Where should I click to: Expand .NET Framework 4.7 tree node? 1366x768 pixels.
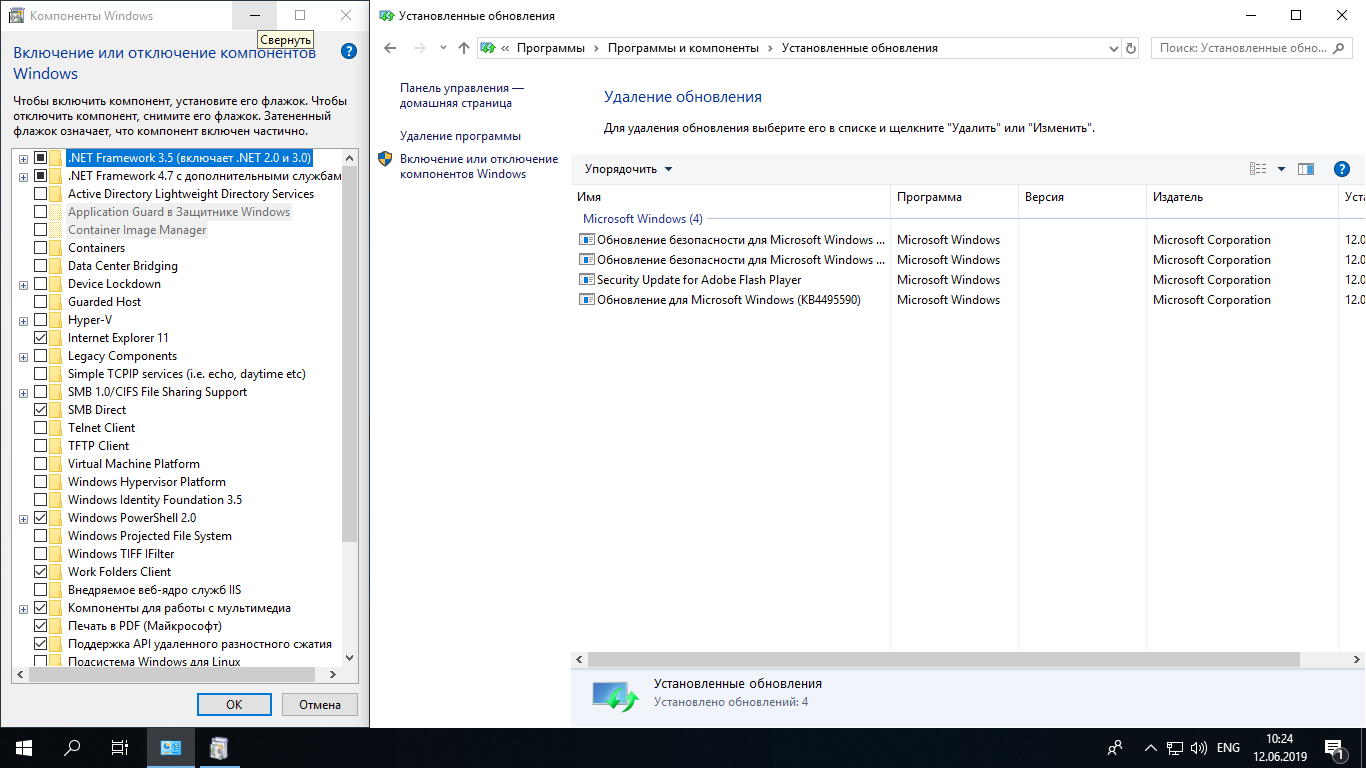23,176
